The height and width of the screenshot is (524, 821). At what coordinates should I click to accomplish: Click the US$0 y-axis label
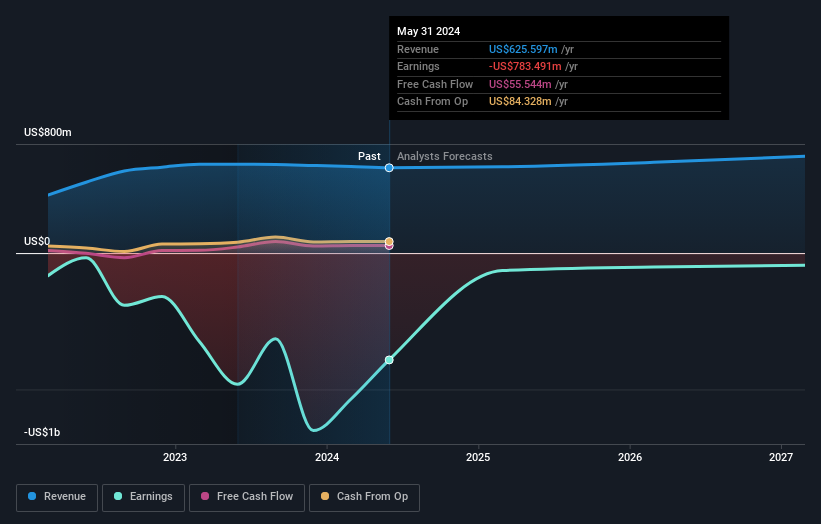pyautogui.click(x=37, y=241)
